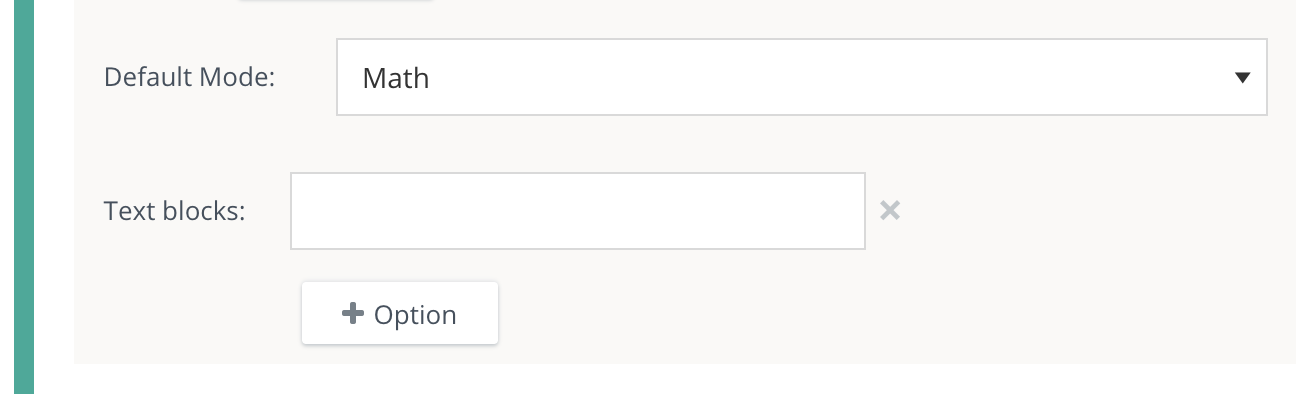Open the Default Mode dropdown

(802, 77)
